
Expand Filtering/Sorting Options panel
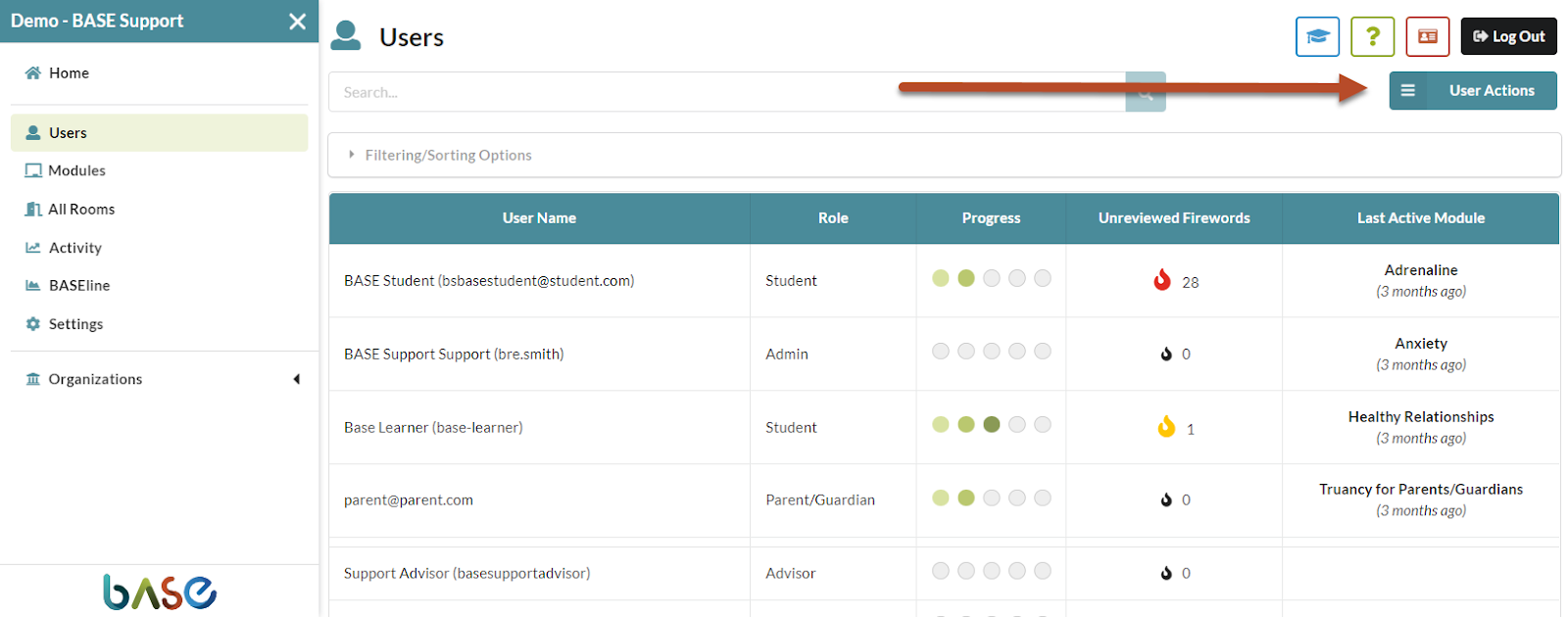pos(944,155)
